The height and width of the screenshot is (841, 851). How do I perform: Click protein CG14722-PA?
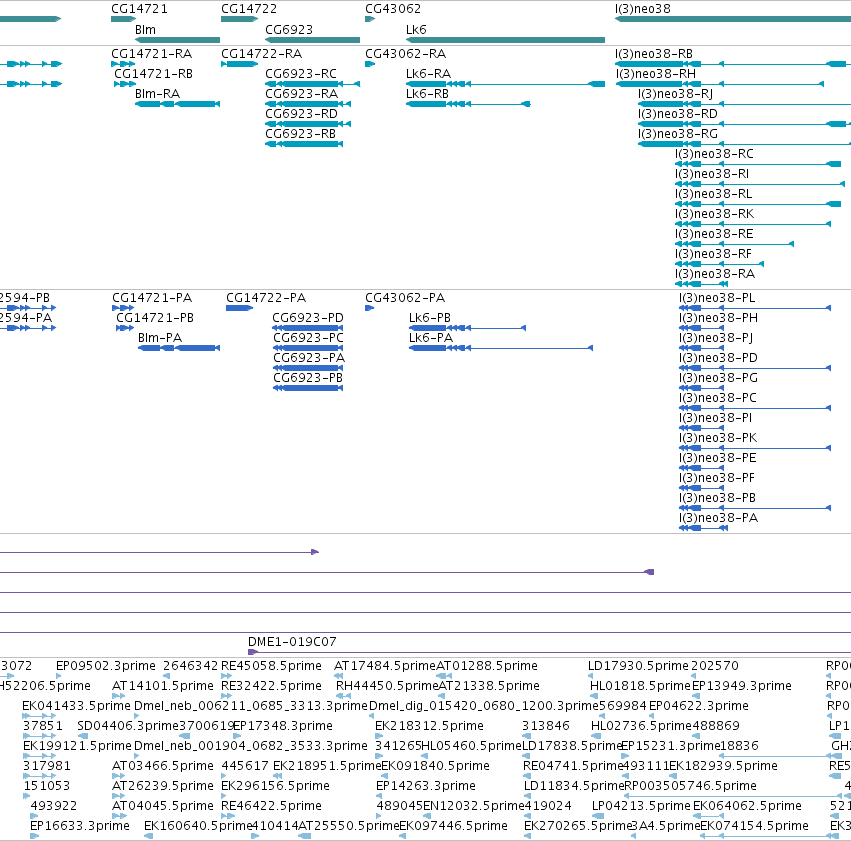coord(266,298)
